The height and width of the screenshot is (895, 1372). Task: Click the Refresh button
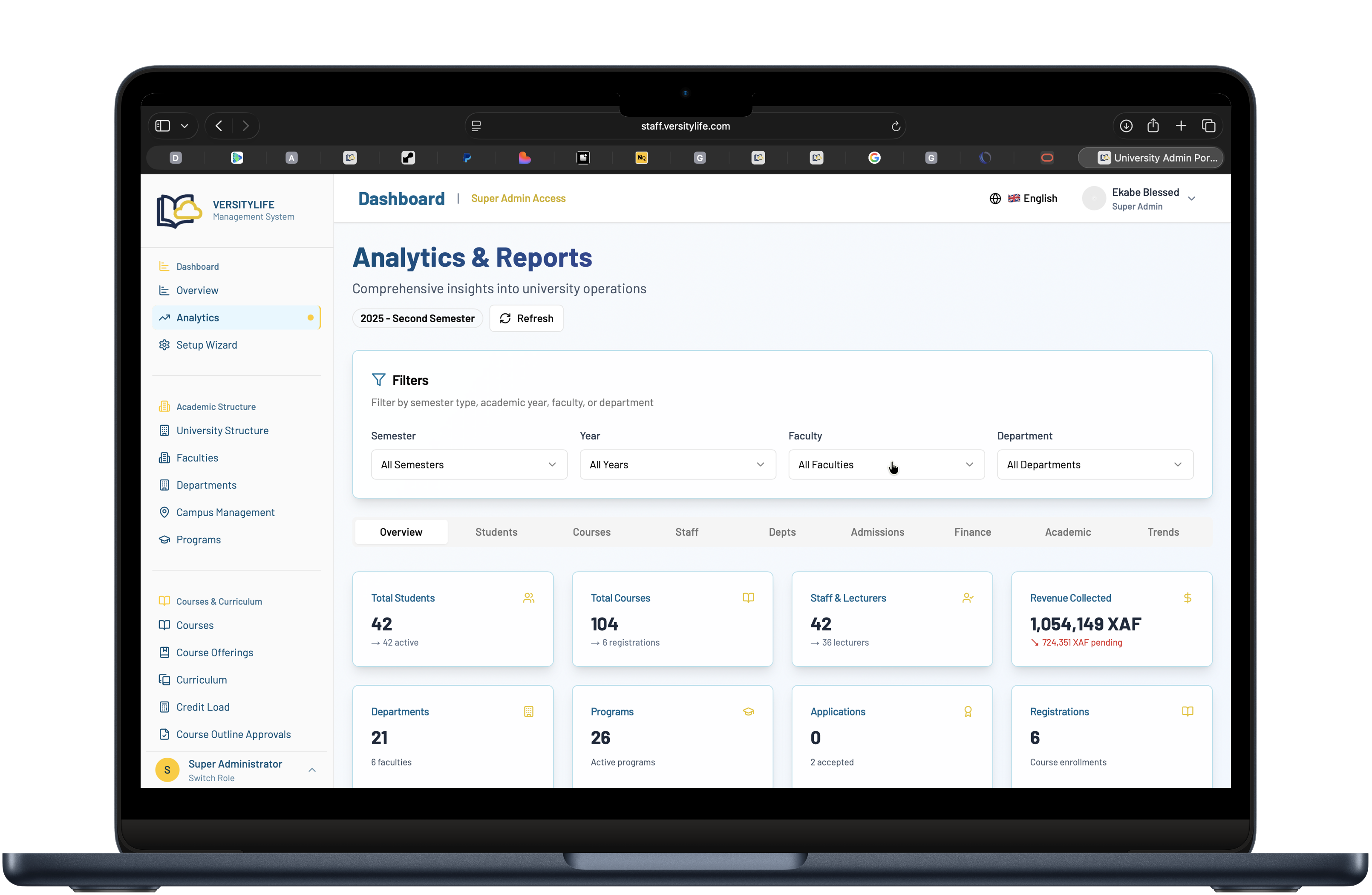tap(526, 318)
